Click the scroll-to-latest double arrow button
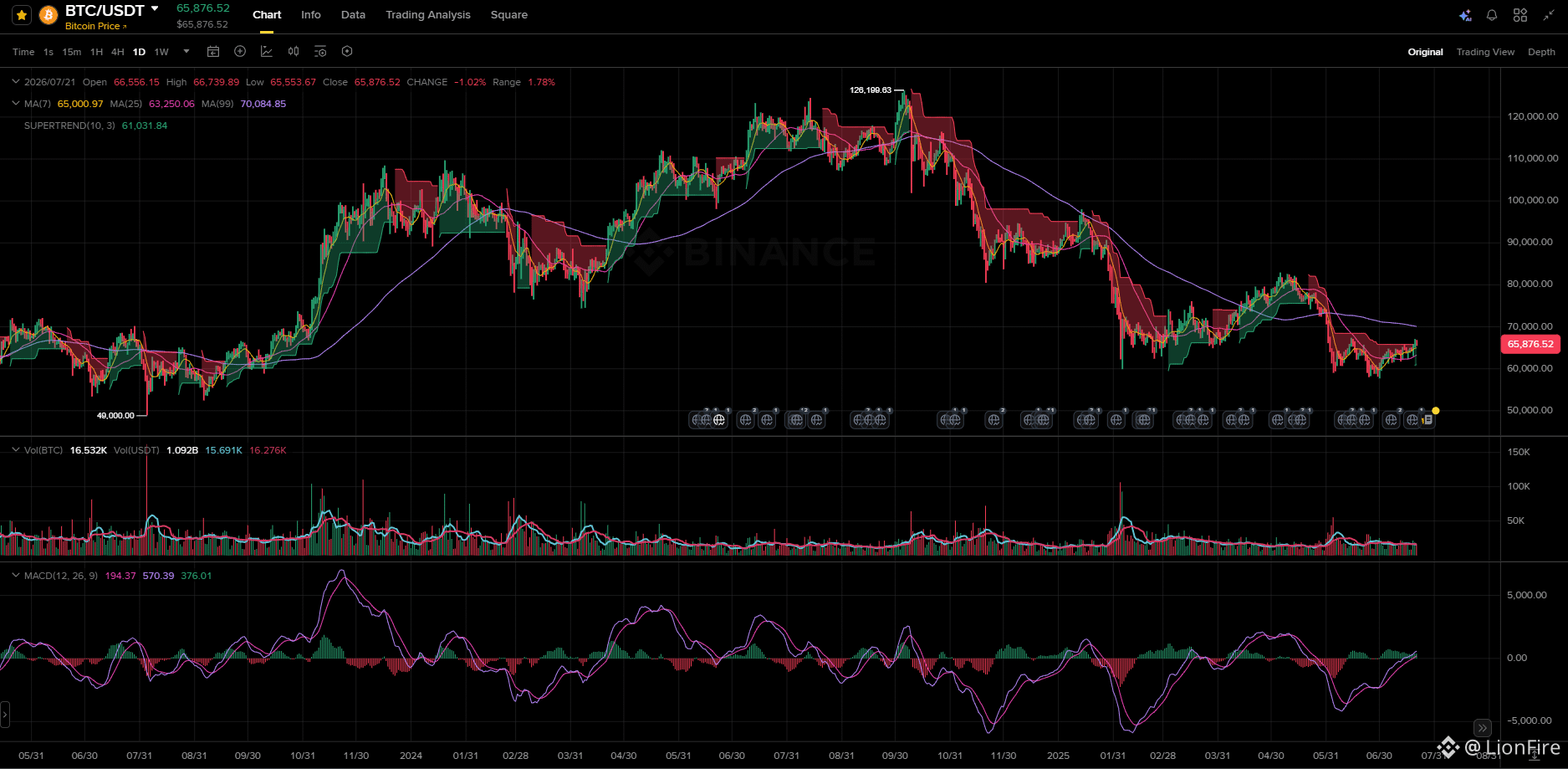The height and width of the screenshot is (769, 1568). 1482,728
